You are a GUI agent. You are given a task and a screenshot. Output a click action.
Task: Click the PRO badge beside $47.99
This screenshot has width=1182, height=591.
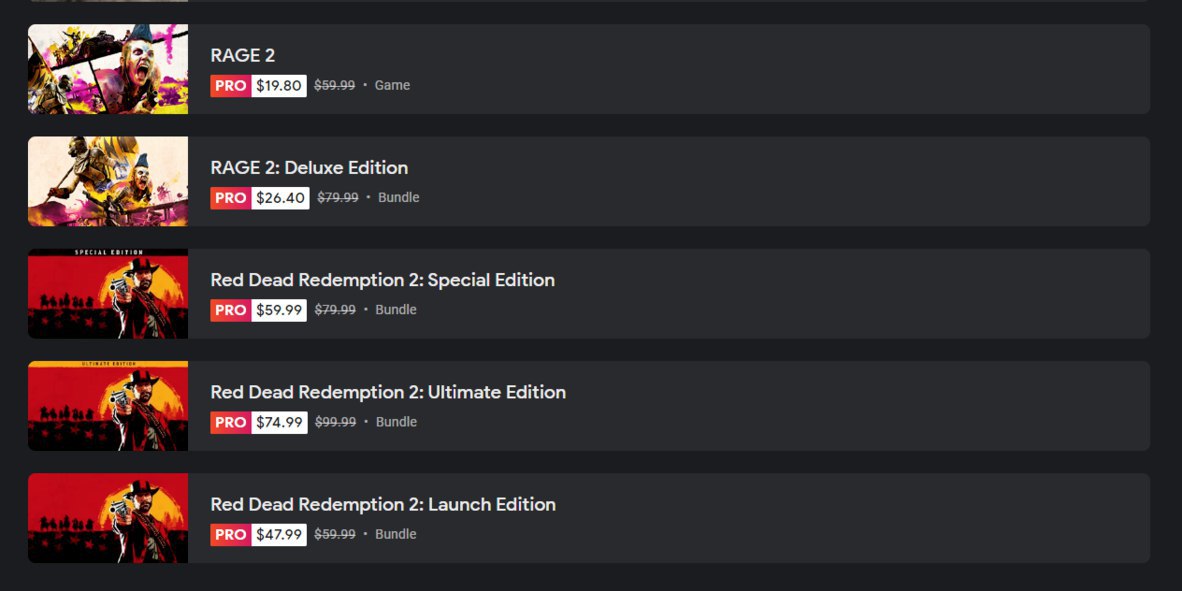(230, 534)
